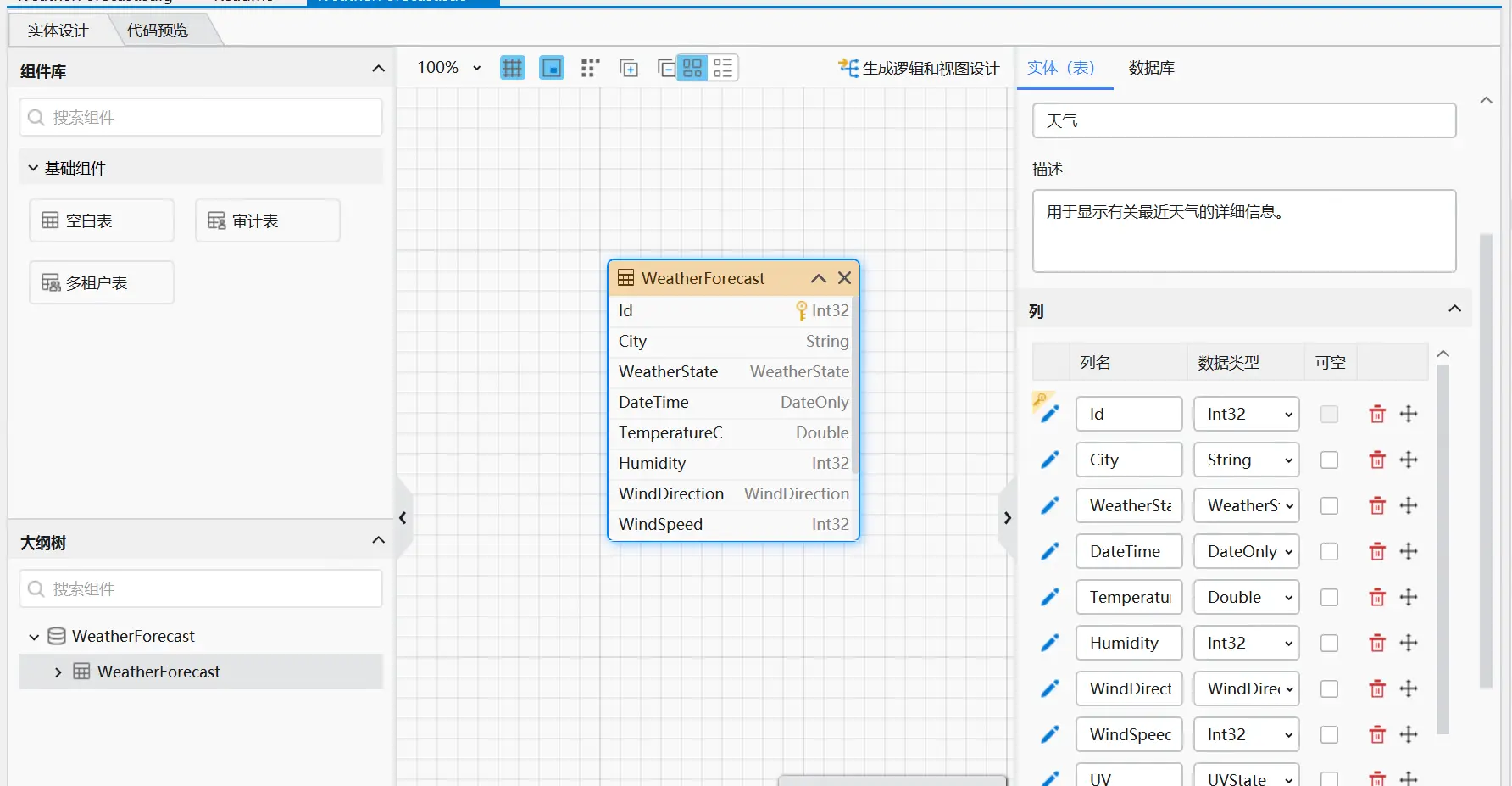Click the column list vertical scrollbar
1512x786 pixels.
[x=1443, y=549]
